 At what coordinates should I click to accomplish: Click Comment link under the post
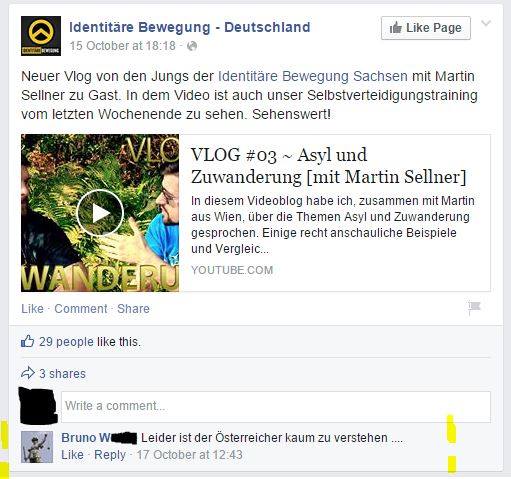tap(81, 309)
